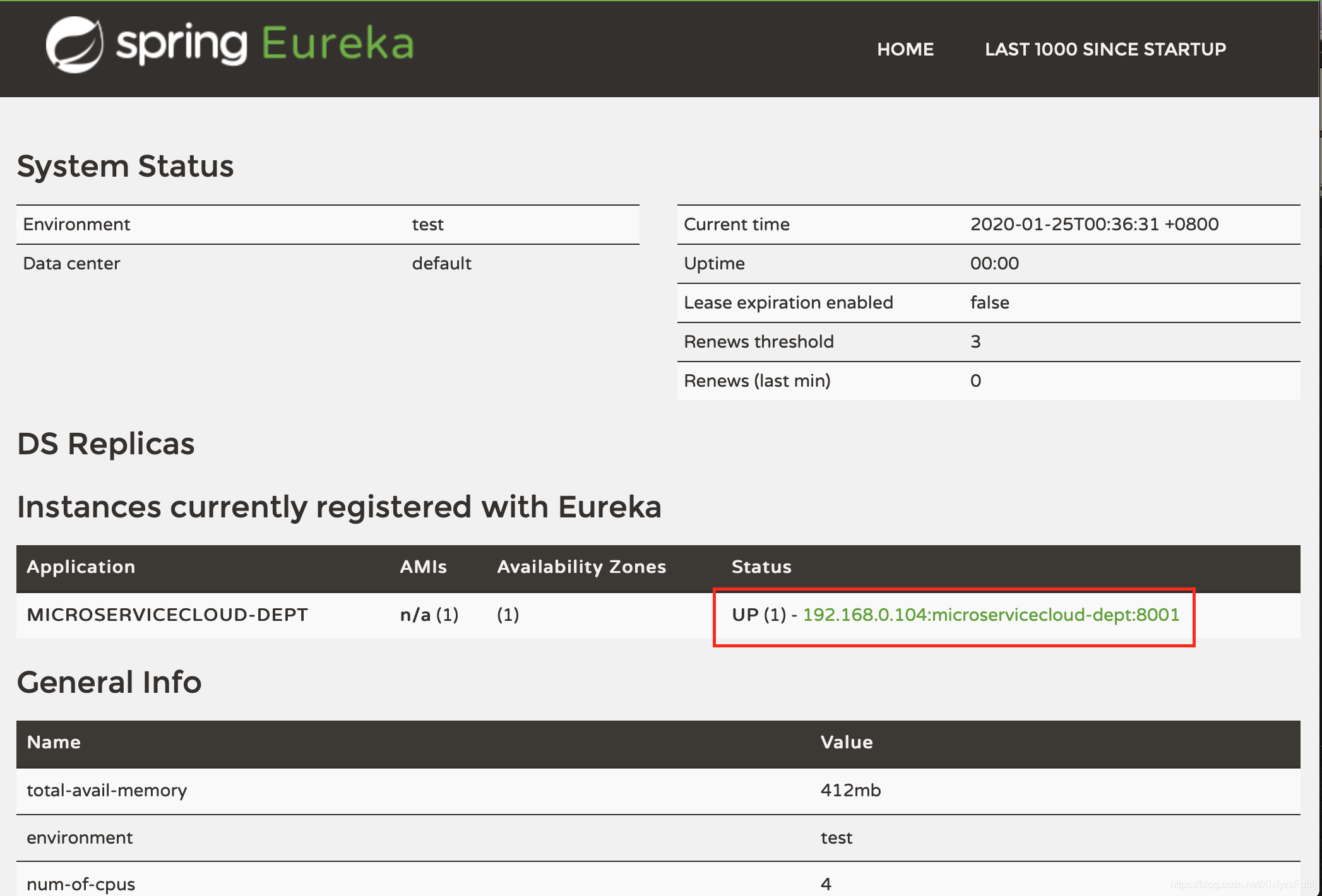The height and width of the screenshot is (896, 1322).
Task: Select the default data center value
Action: pos(441,264)
